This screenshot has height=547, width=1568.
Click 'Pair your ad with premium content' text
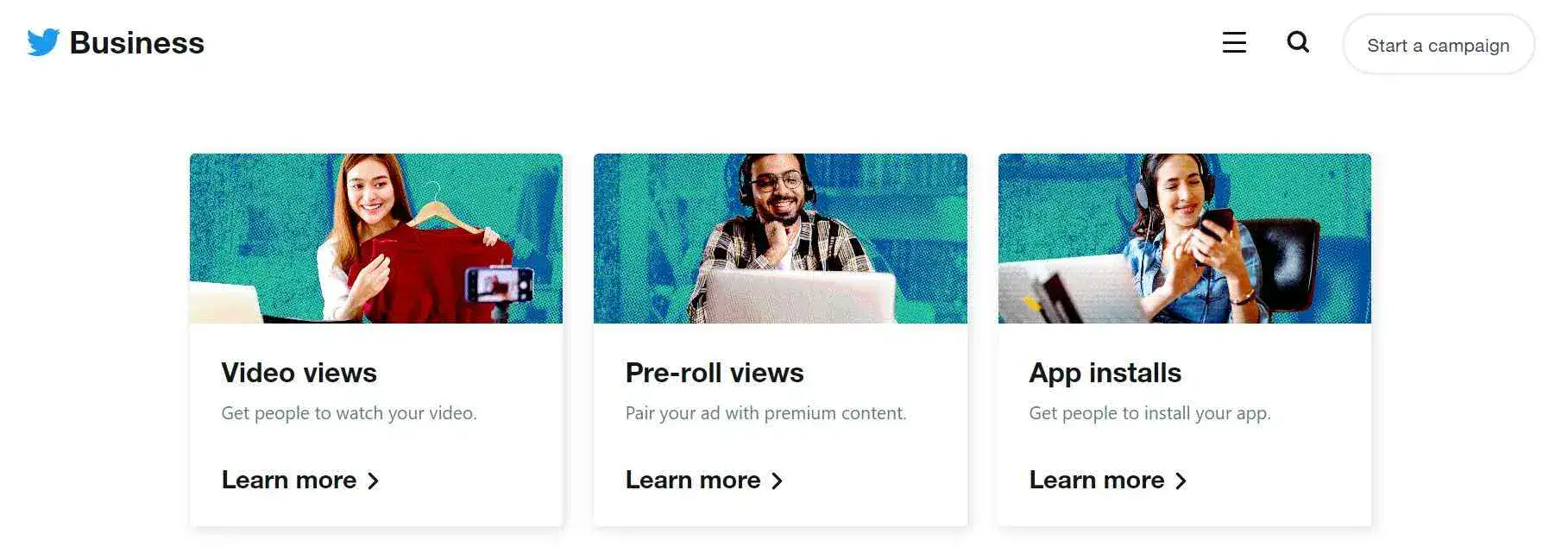click(x=765, y=413)
